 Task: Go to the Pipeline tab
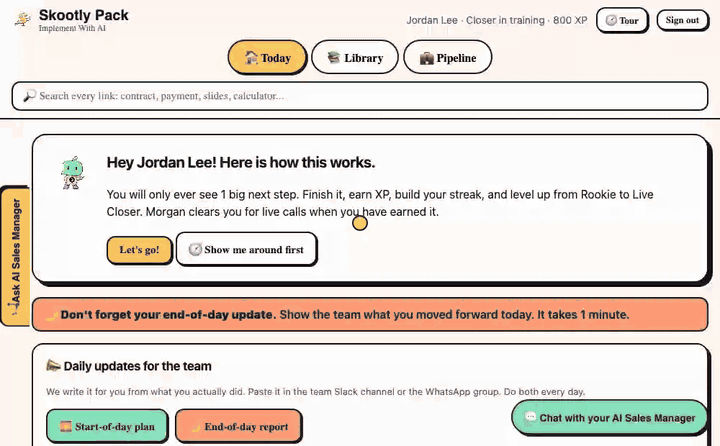448,57
